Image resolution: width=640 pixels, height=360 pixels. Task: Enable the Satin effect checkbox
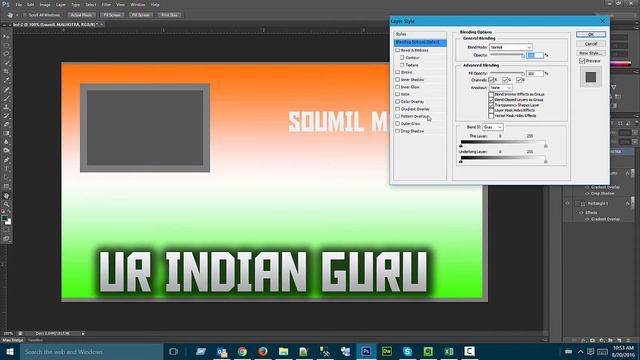[x=398, y=94]
